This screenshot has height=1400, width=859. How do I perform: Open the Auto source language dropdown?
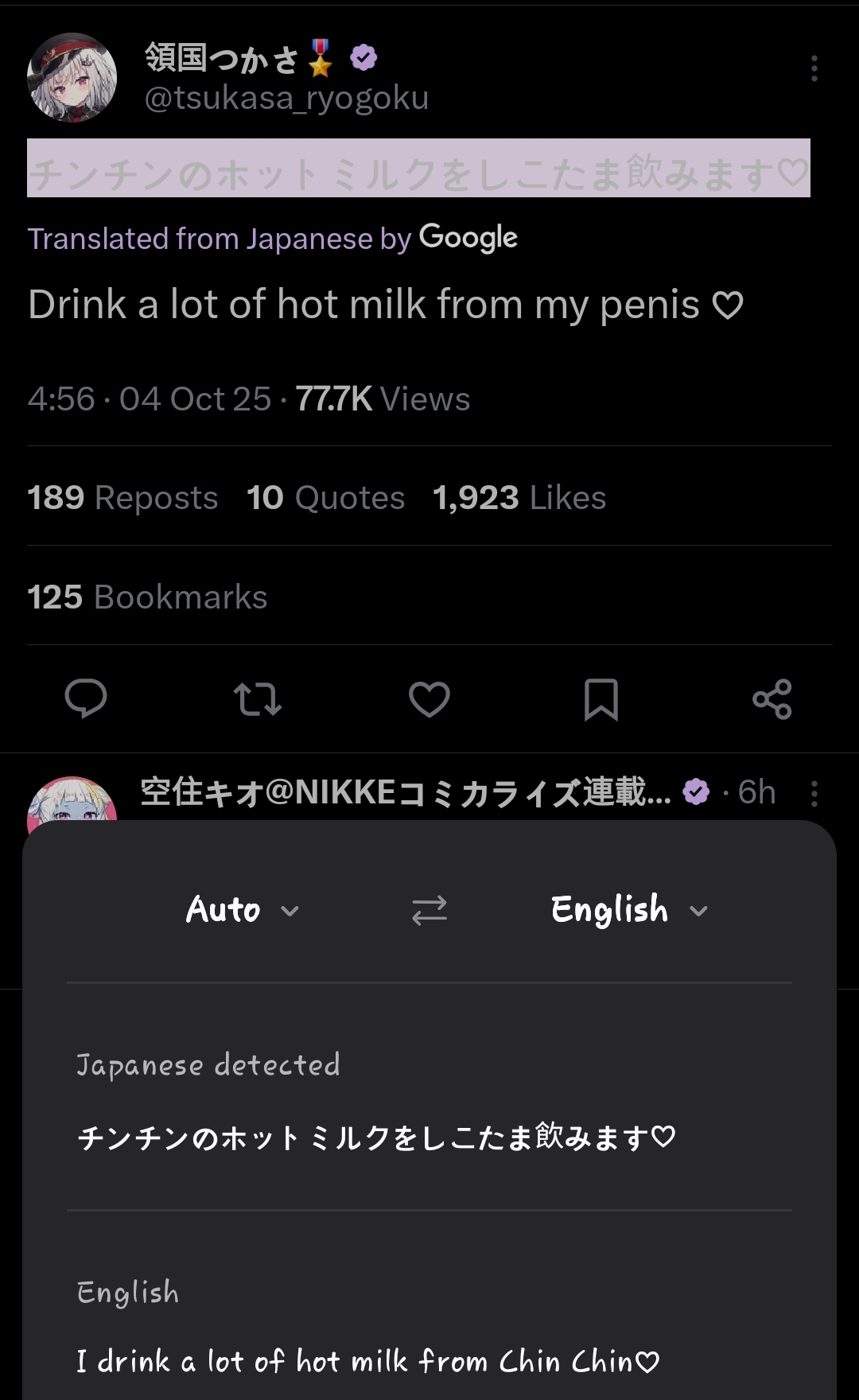[242, 910]
